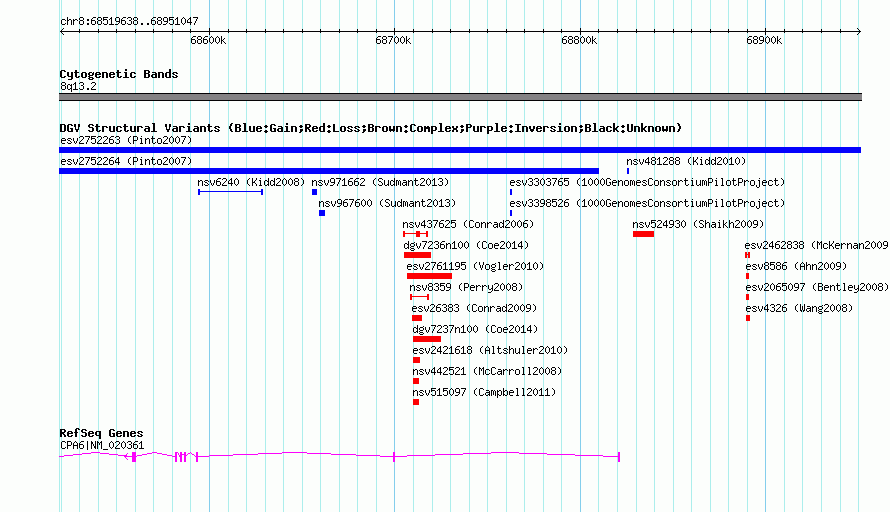This screenshot has width=890, height=512.
Task: Click the esv26383 (Conrad2009) red marker
Action: 417,318
